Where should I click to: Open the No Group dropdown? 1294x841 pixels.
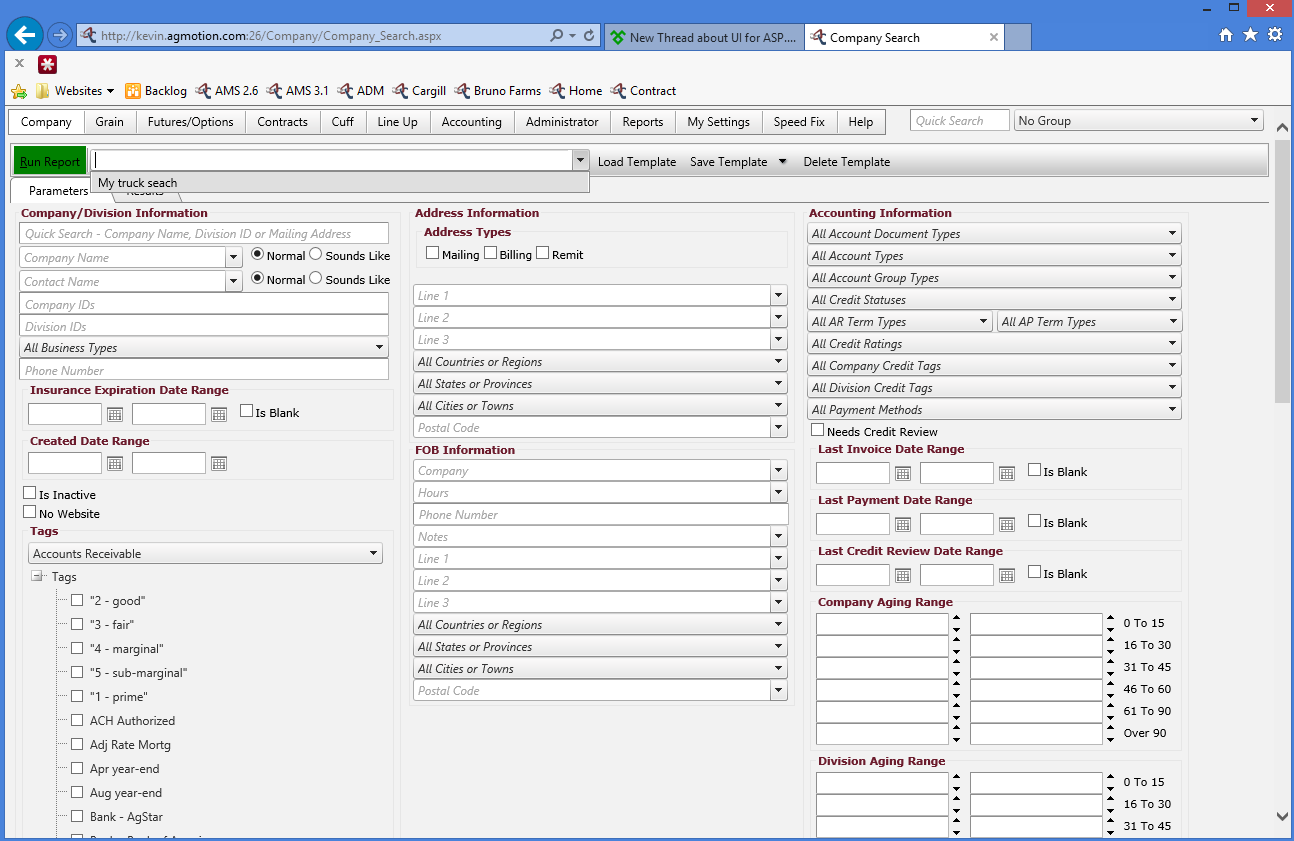coord(1139,121)
